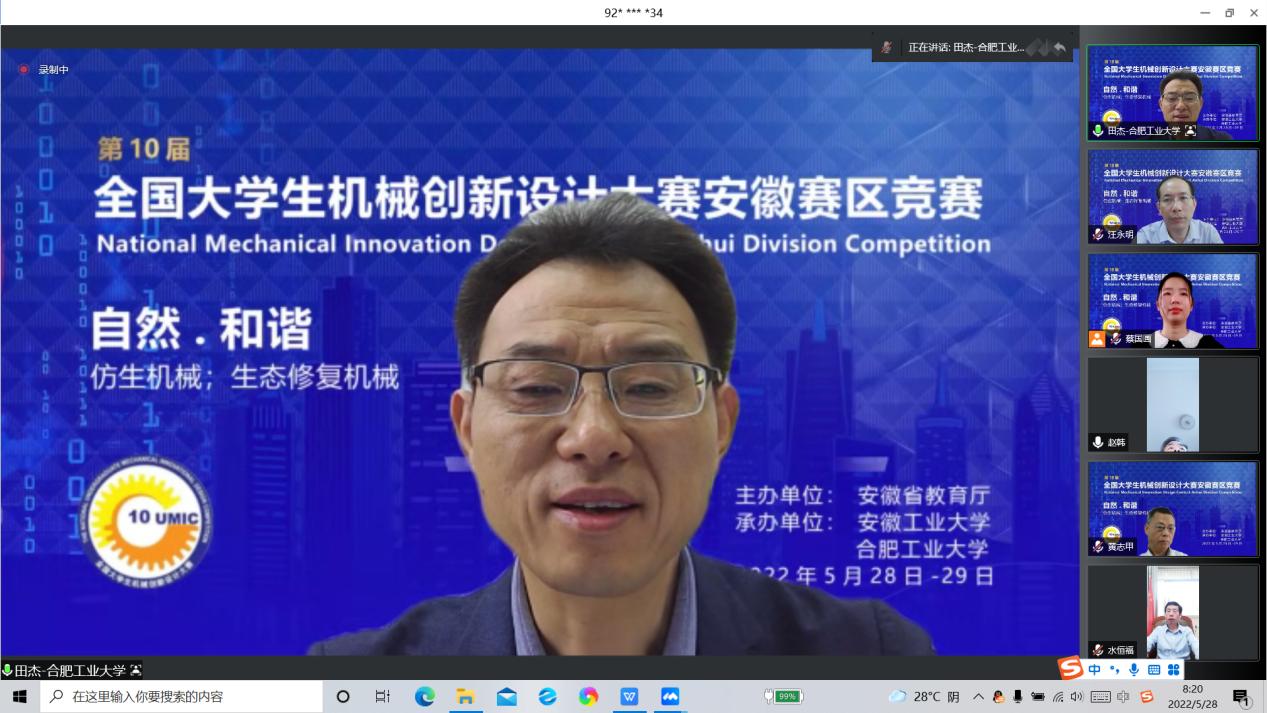
Task: Toggle Sogou punctuation mode button
Action: point(1114,670)
